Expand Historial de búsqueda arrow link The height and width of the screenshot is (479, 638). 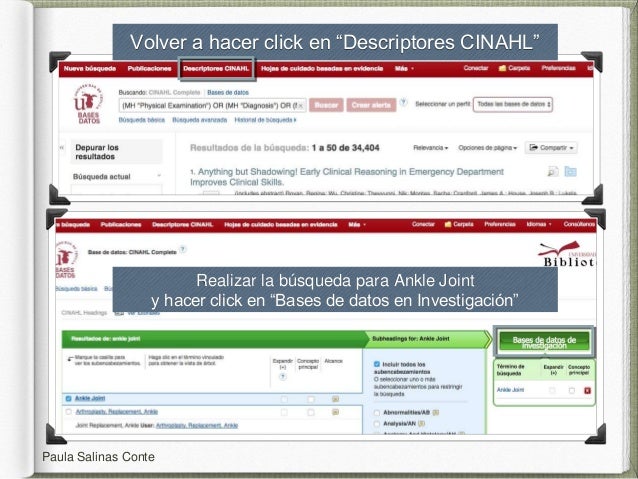(265, 120)
